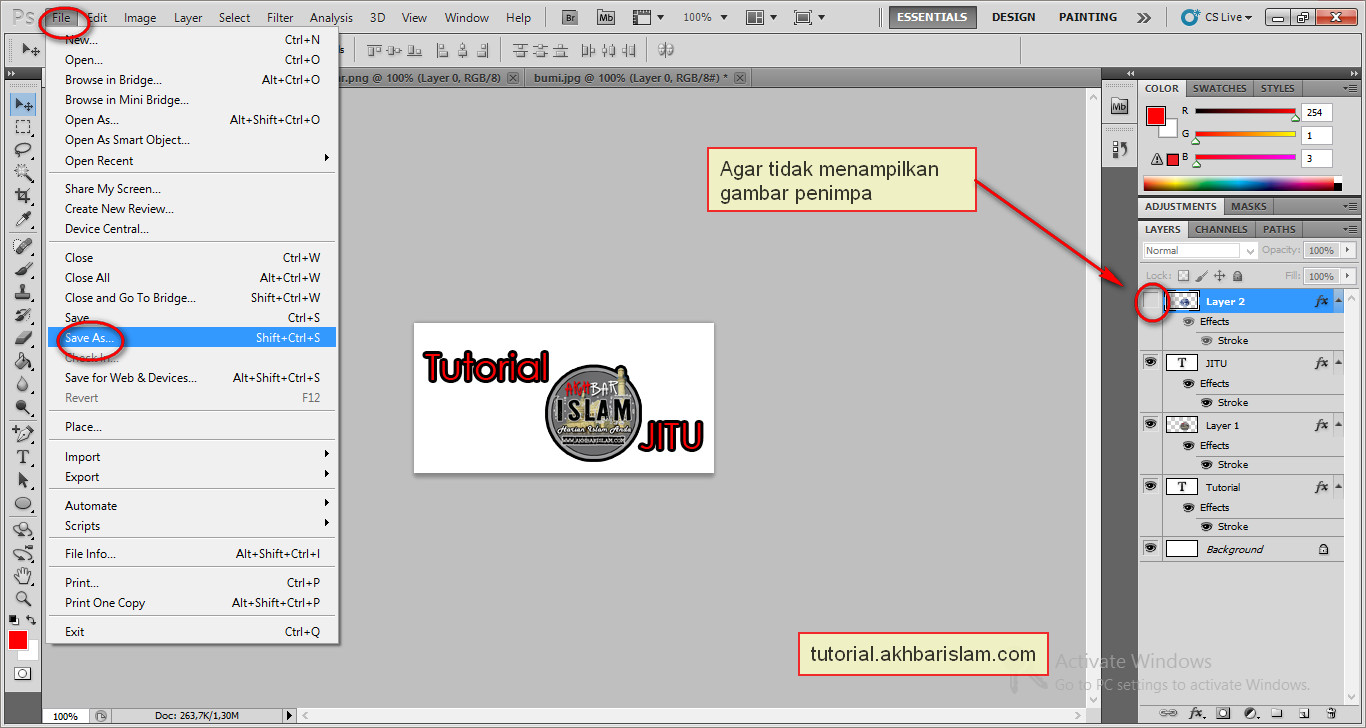Toggle Lock transparent pixels option
Screen dimensions: 1366x728
[1184, 276]
